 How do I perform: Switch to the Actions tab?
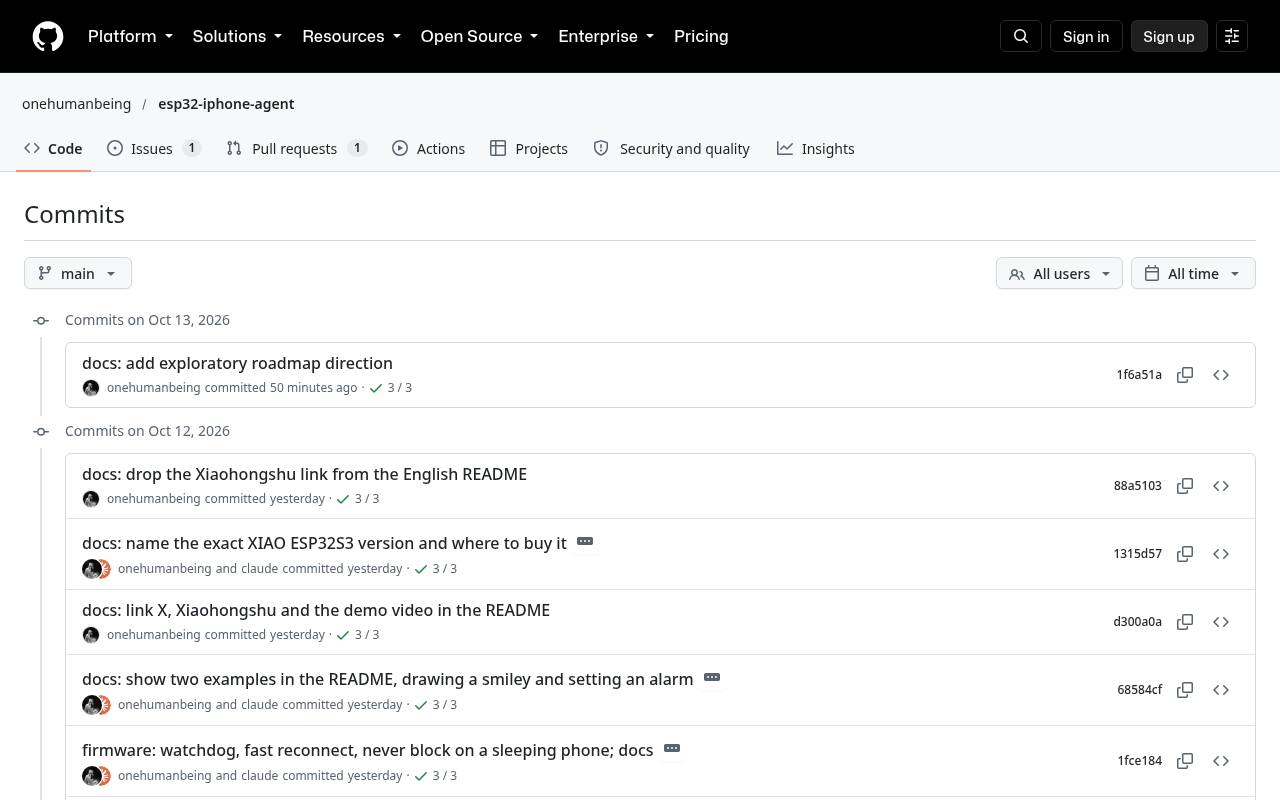click(x=428, y=149)
